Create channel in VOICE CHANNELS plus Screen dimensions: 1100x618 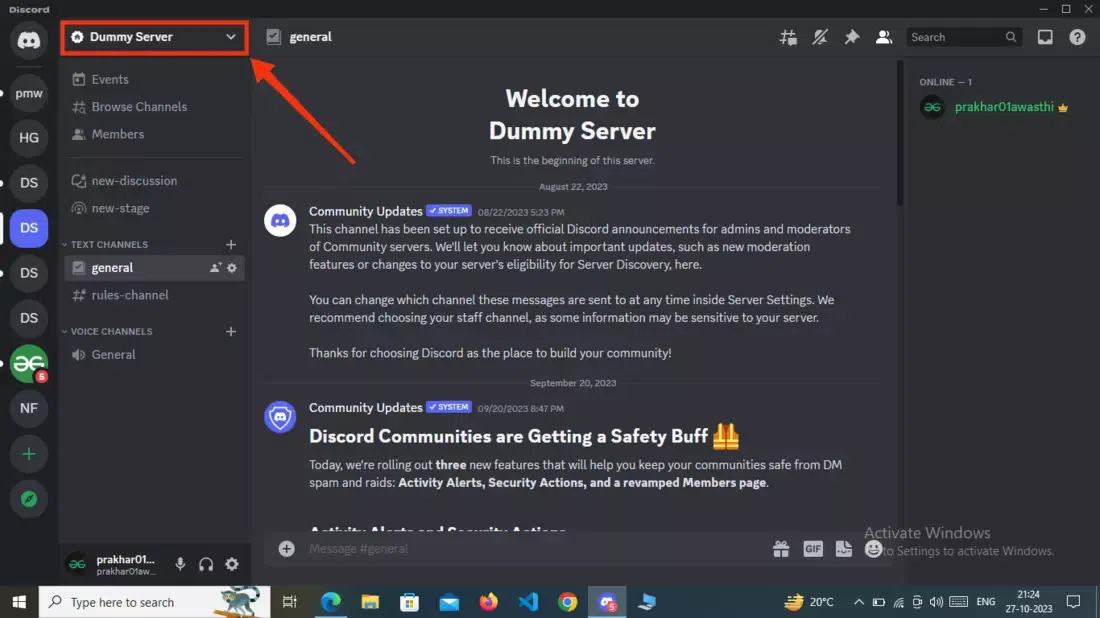coord(231,332)
